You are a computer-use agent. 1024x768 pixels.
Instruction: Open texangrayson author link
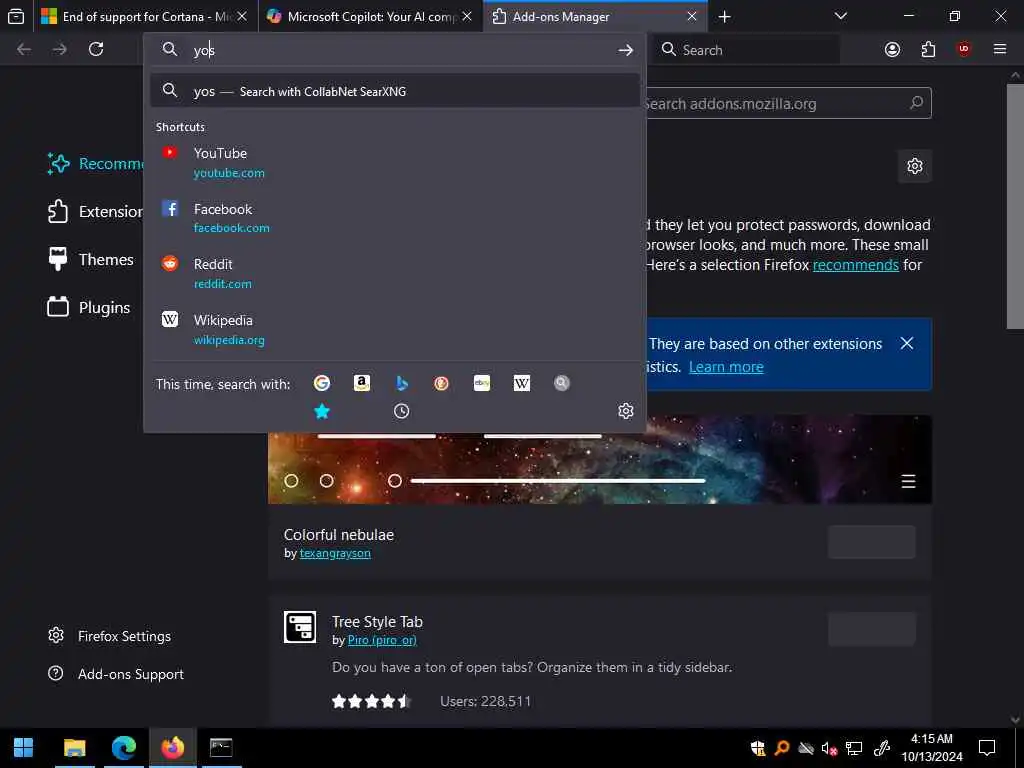(x=335, y=553)
